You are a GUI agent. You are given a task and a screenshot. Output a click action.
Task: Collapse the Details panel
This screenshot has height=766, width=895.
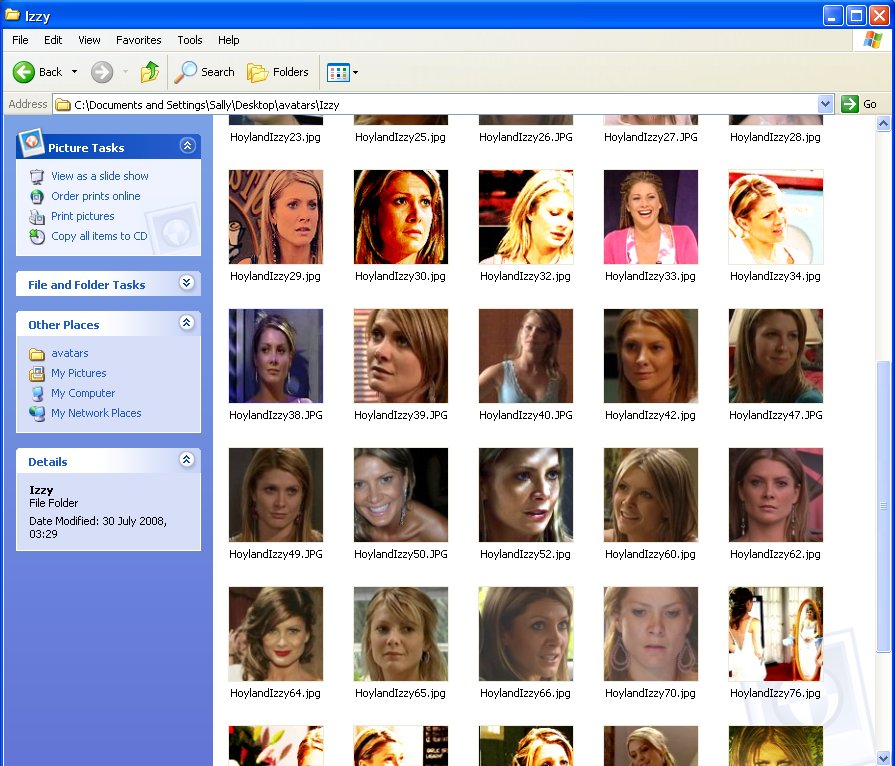[x=187, y=460]
